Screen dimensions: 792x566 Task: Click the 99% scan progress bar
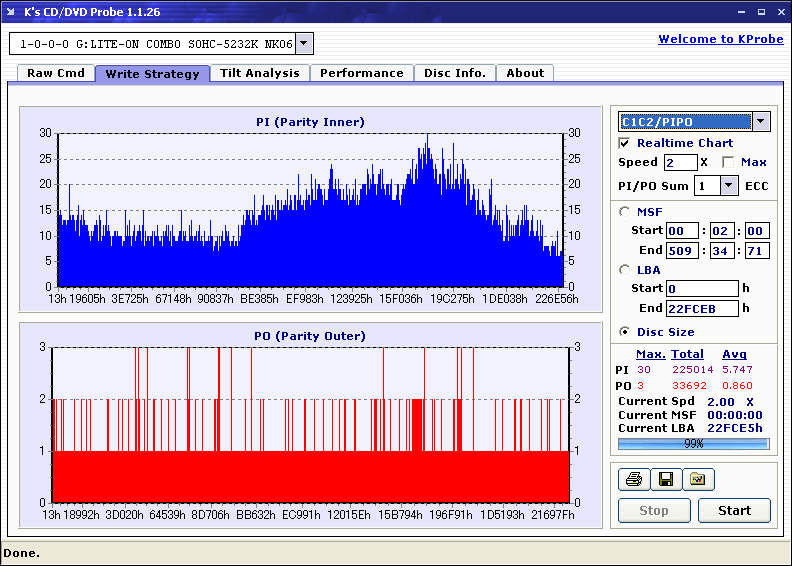[693, 443]
